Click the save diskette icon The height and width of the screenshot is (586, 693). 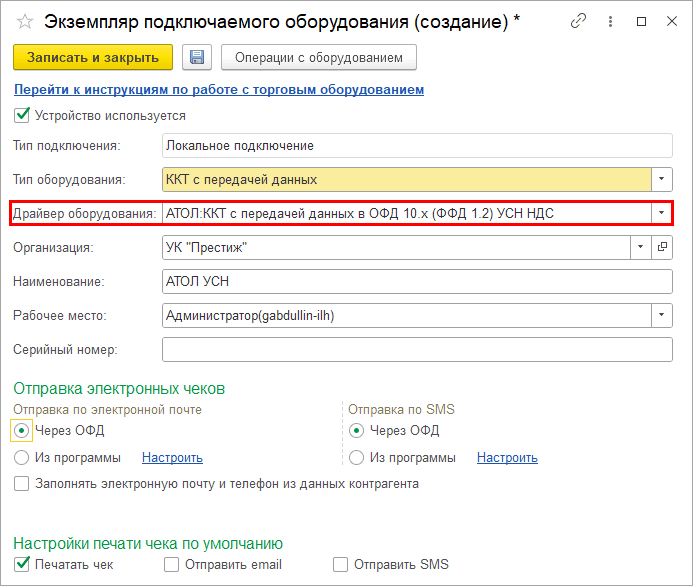click(197, 58)
